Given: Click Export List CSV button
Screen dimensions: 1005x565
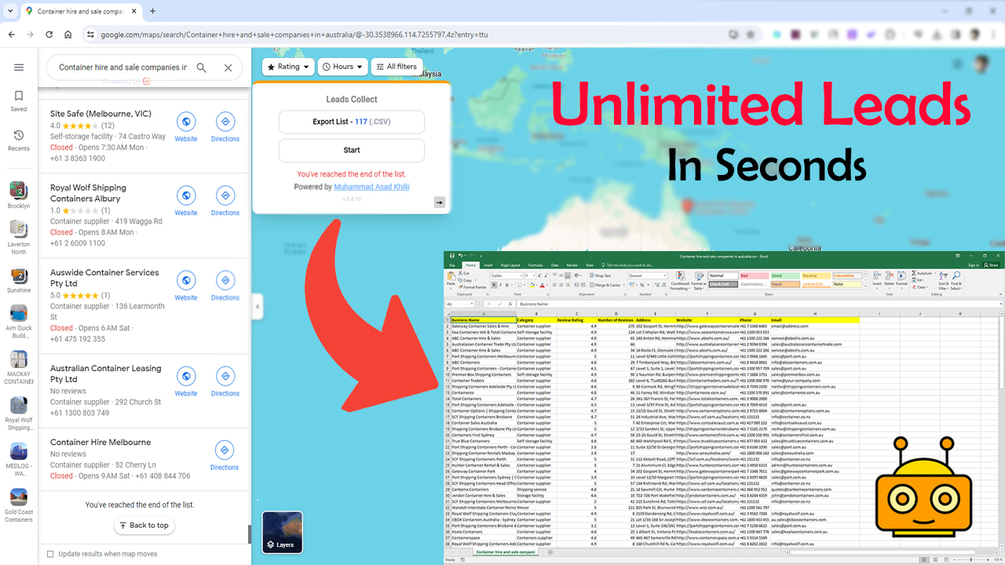Looking at the screenshot, I should pyautogui.click(x=351, y=122).
